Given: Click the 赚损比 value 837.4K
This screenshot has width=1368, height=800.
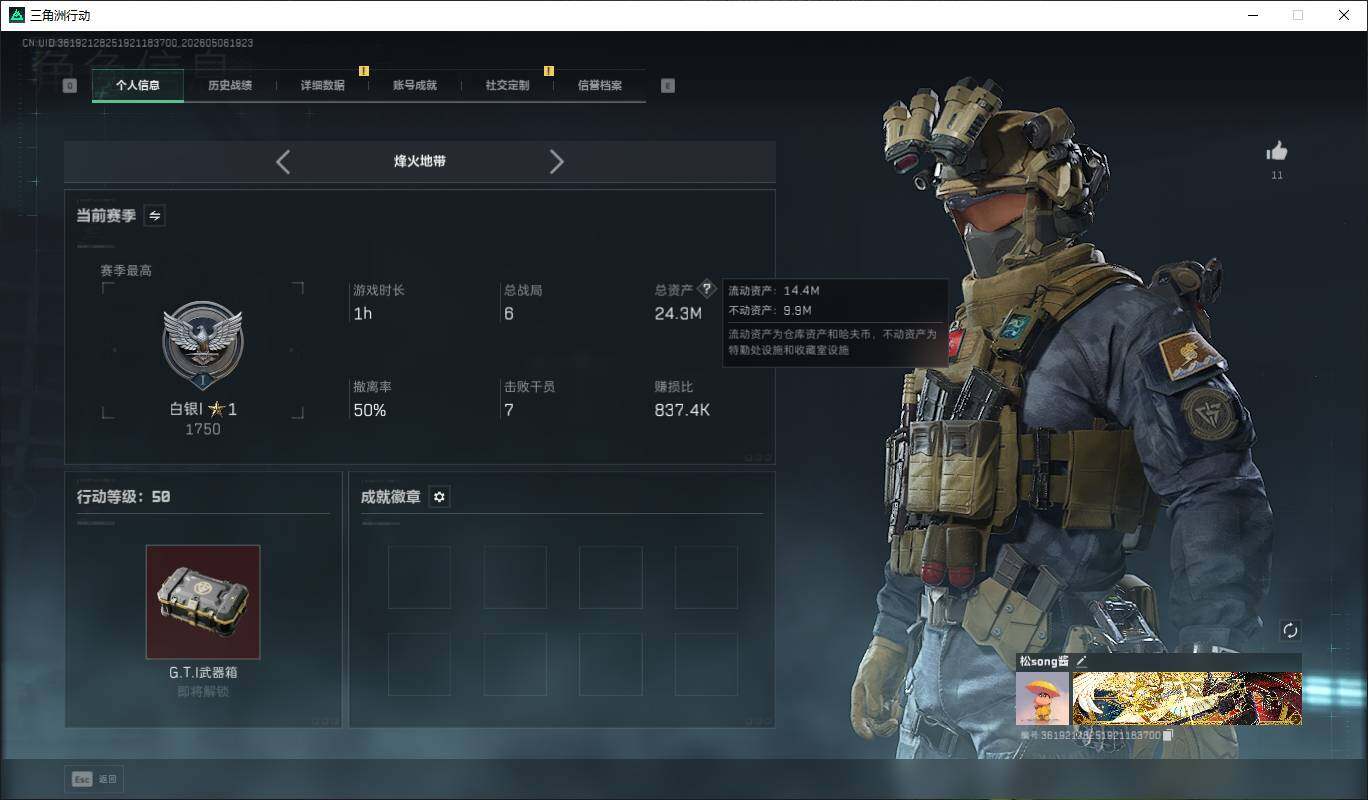Looking at the screenshot, I should (682, 411).
